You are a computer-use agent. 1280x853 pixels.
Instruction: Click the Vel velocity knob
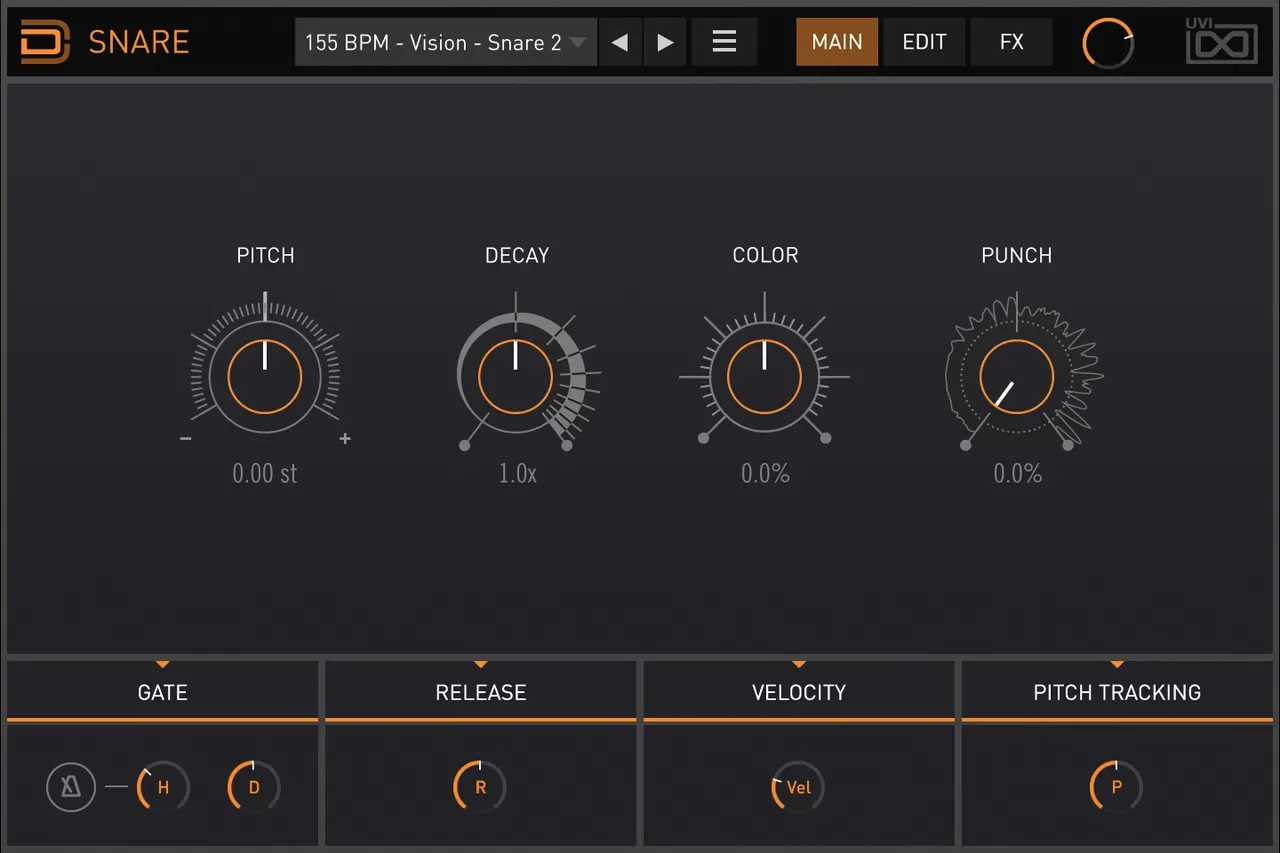tap(798, 787)
